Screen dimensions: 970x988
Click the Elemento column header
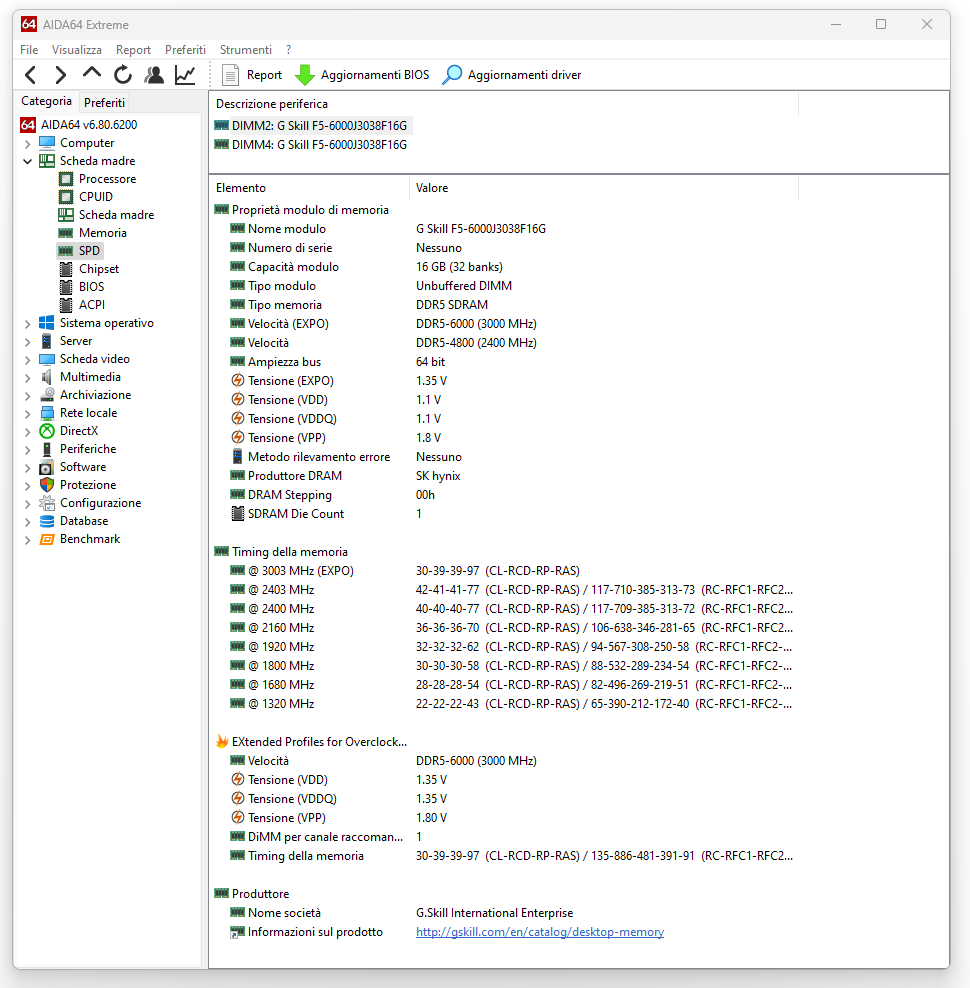(309, 188)
